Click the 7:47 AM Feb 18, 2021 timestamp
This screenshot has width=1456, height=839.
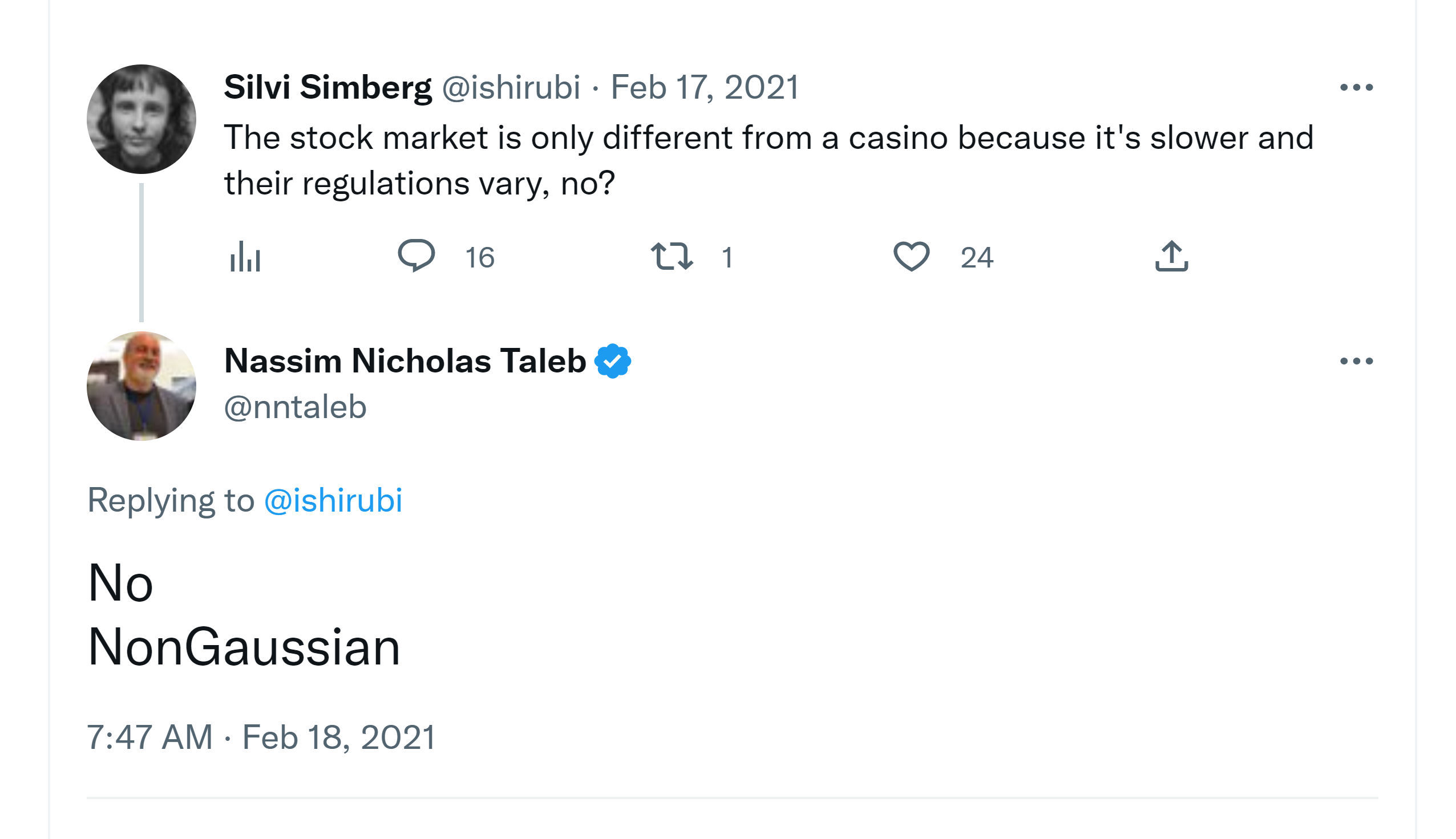tap(261, 737)
